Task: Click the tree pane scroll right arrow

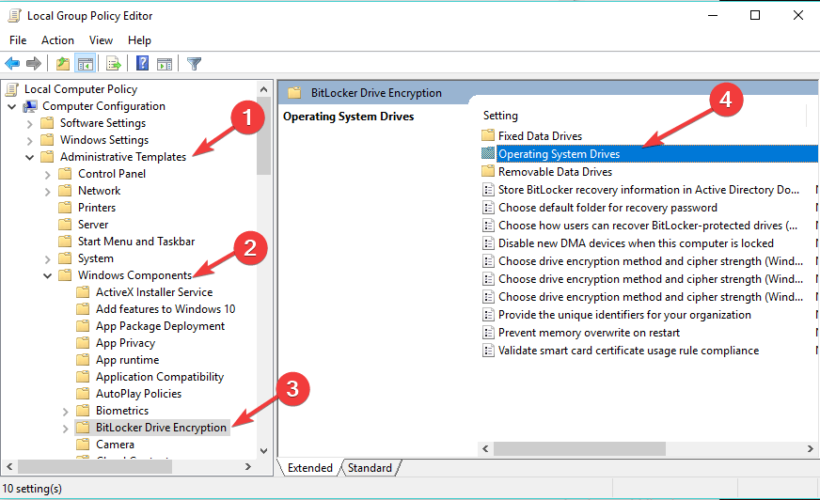Action: pos(248,467)
